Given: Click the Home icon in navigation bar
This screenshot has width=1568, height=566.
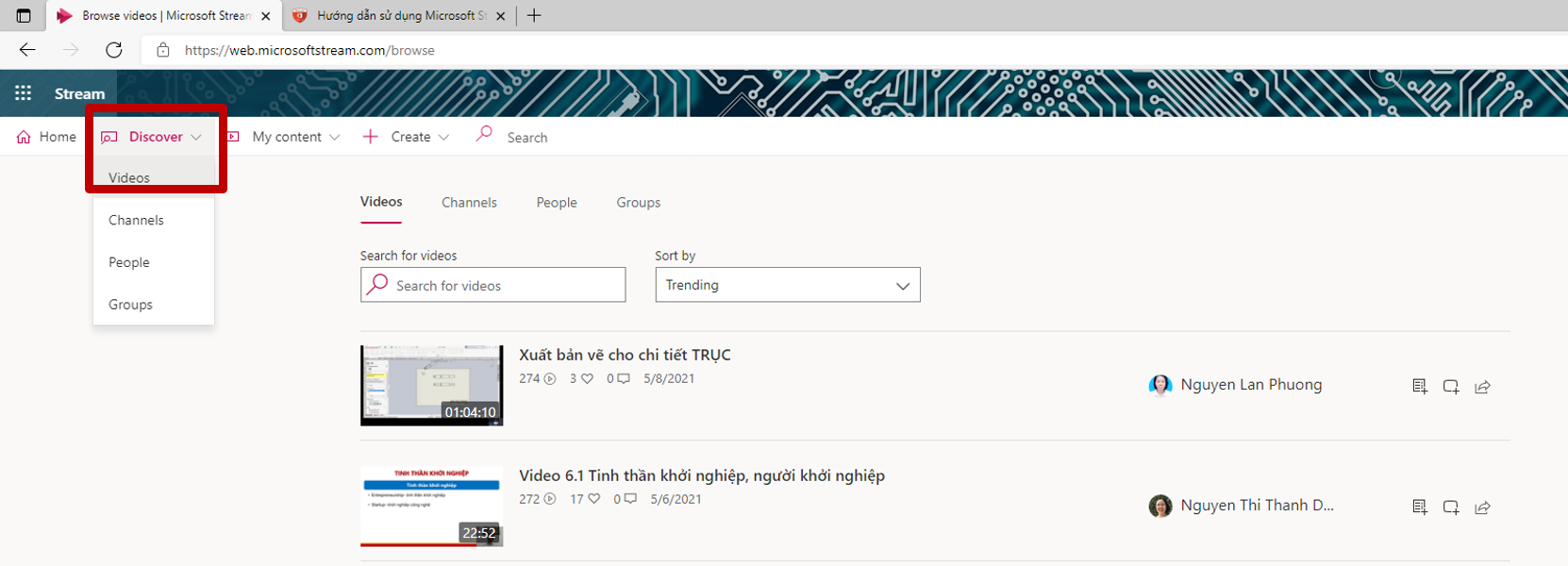Looking at the screenshot, I should point(25,137).
